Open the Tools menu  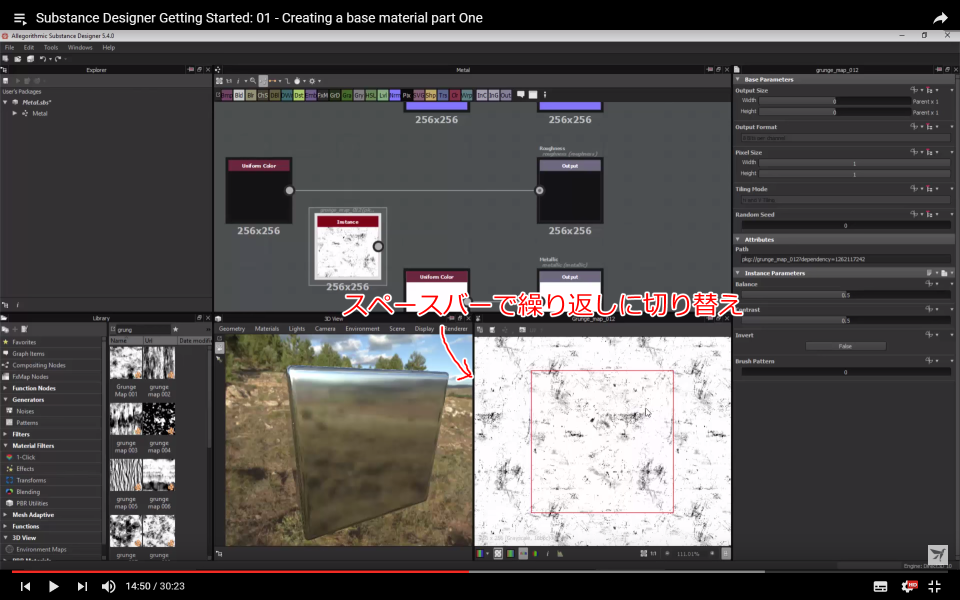pyautogui.click(x=51, y=47)
